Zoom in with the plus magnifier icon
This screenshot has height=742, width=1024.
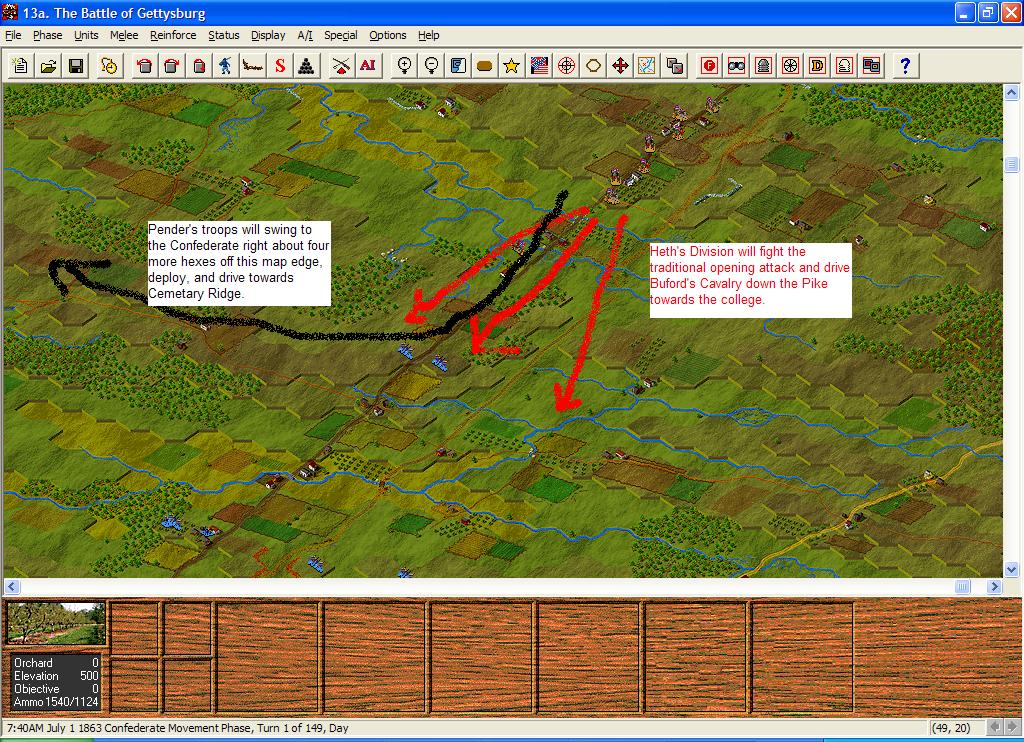pos(404,65)
